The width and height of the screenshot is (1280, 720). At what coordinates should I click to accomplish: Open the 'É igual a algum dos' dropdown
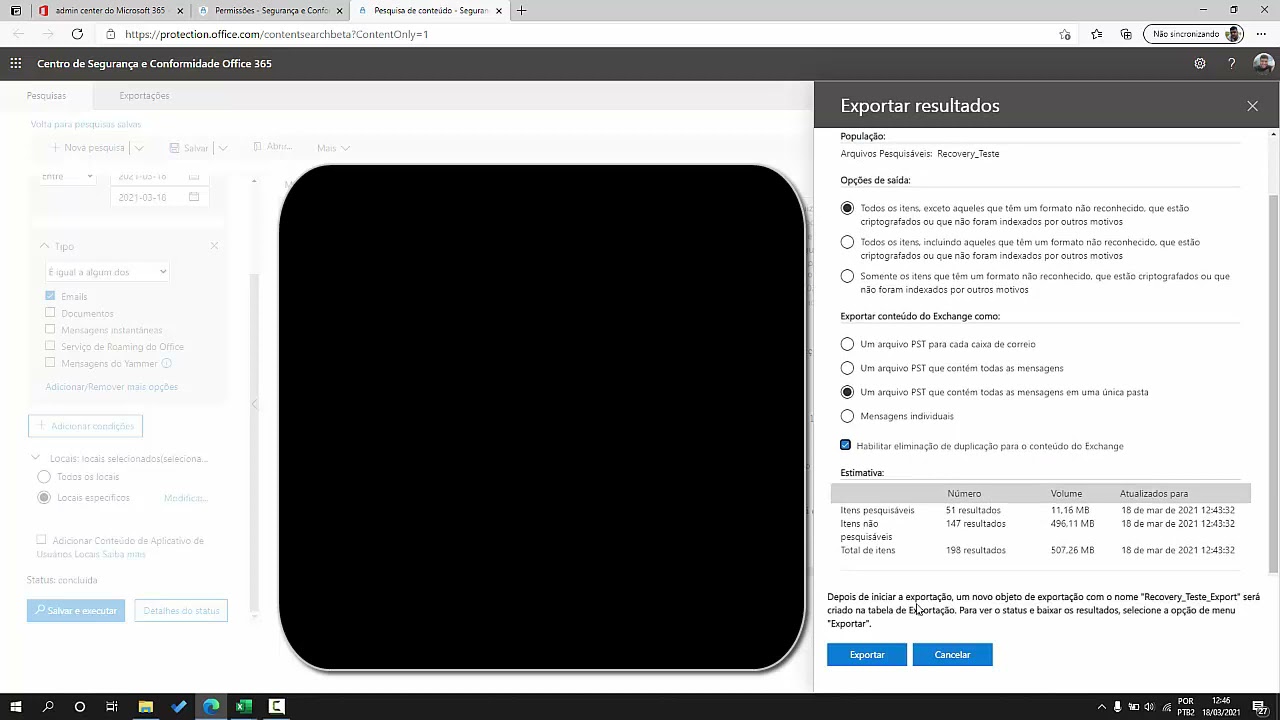(107, 272)
